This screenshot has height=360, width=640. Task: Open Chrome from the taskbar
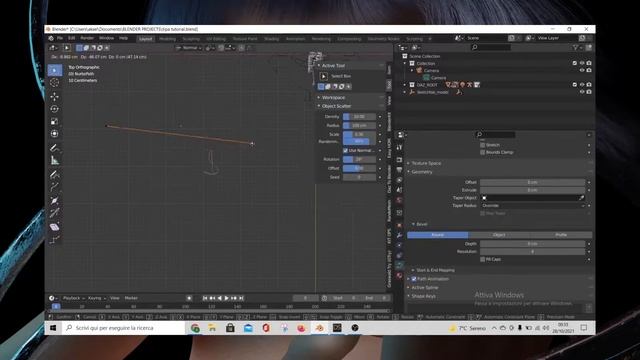coord(195,328)
